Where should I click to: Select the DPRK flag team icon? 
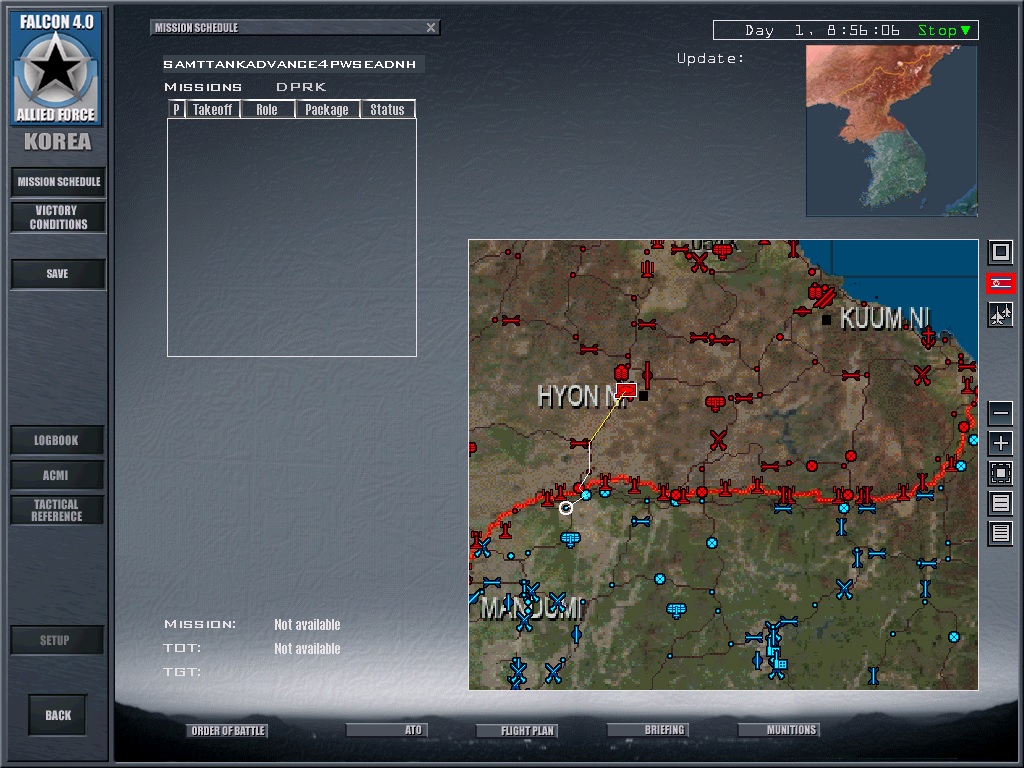tap(1000, 284)
